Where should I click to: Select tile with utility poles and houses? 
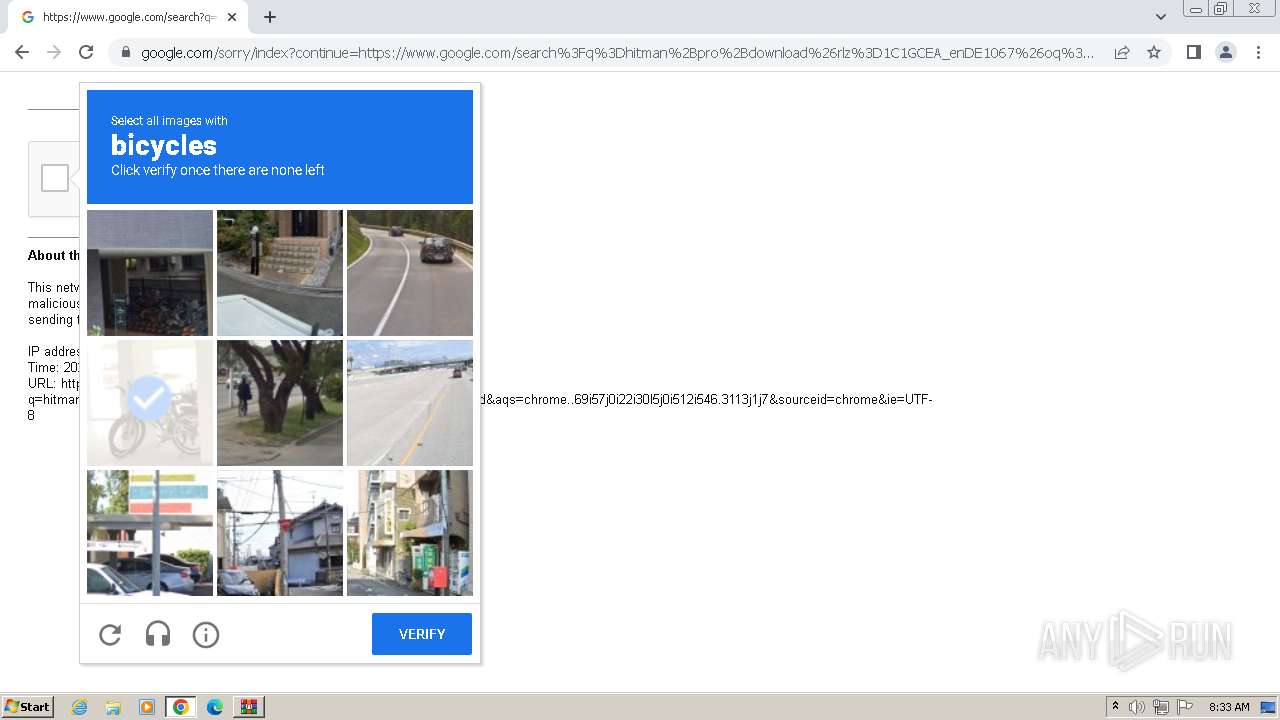(280, 533)
